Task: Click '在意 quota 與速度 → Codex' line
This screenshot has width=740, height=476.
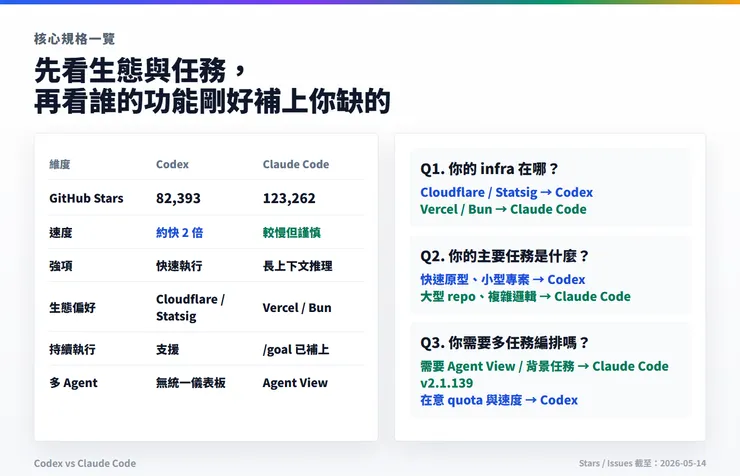Action: [499, 400]
